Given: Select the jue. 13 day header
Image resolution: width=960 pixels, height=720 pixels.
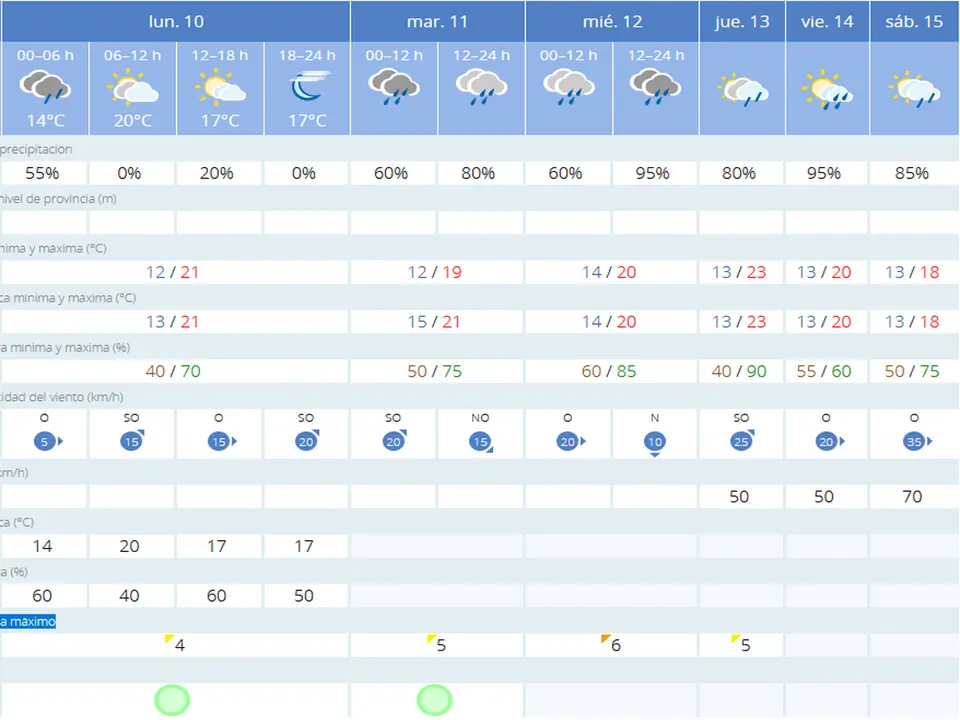Looking at the screenshot, I should tap(742, 21).
